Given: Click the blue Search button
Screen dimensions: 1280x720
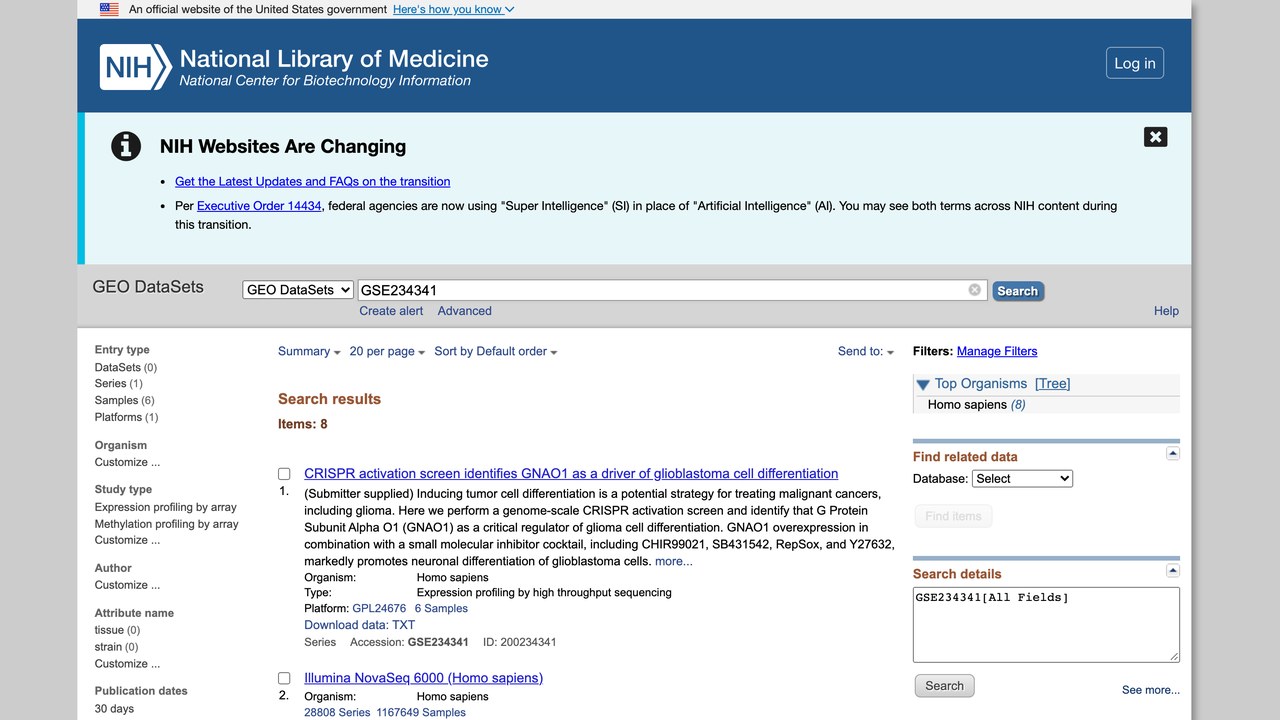Looking at the screenshot, I should [1018, 291].
